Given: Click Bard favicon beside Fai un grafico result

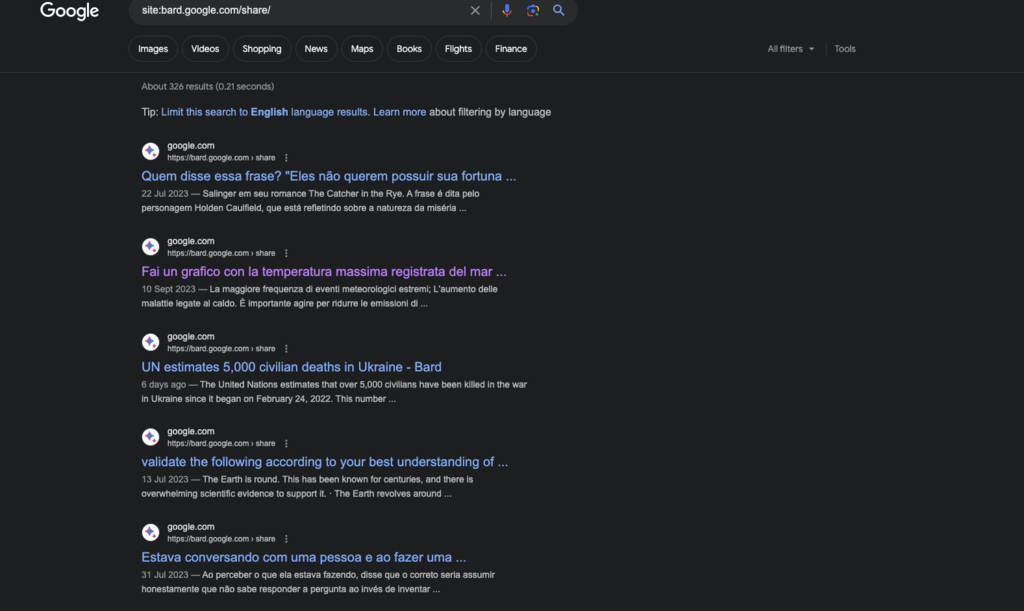Looking at the screenshot, I should tap(151, 247).
